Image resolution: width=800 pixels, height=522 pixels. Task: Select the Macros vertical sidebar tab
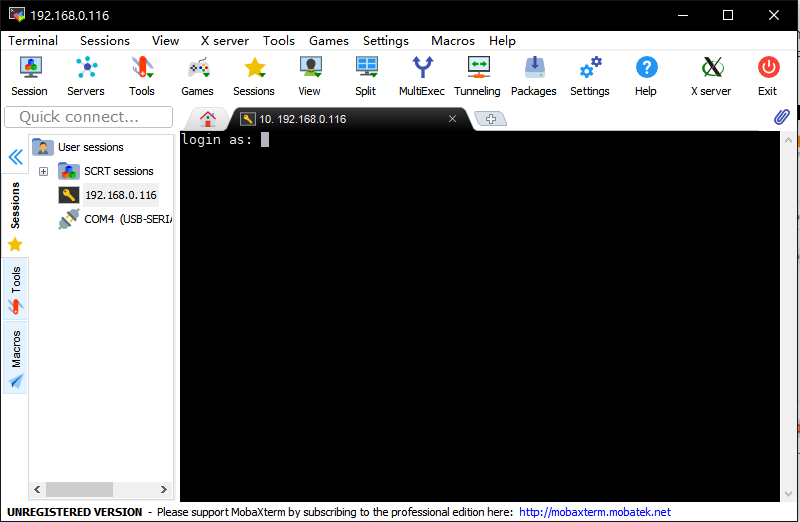(15, 358)
